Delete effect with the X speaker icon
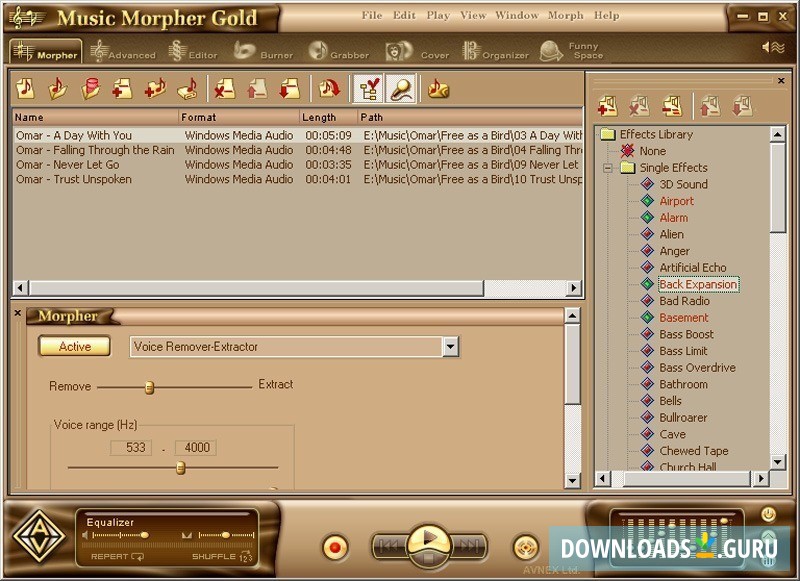Image resolution: width=800 pixels, height=581 pixels. click(x=639, y=106)
